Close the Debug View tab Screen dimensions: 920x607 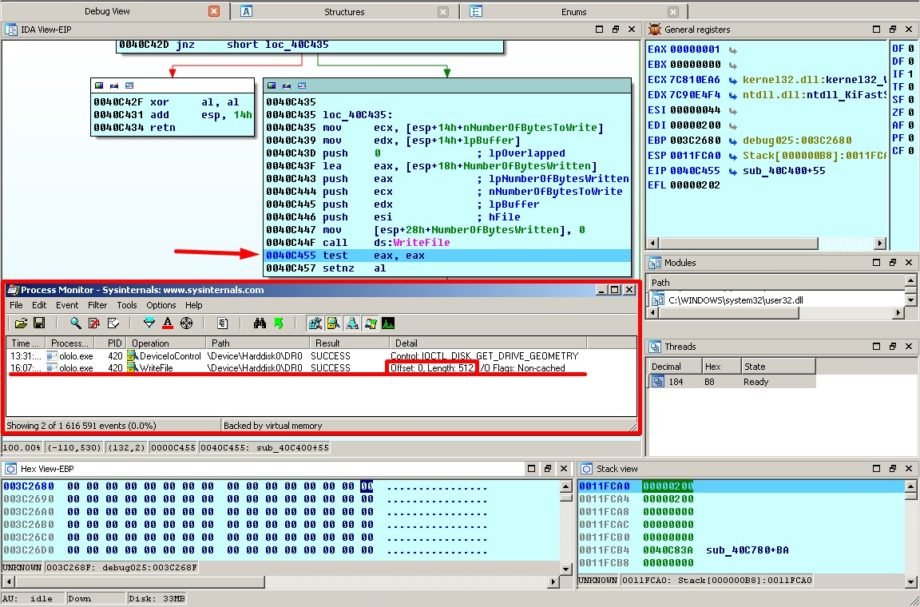[x=214, y=11]
